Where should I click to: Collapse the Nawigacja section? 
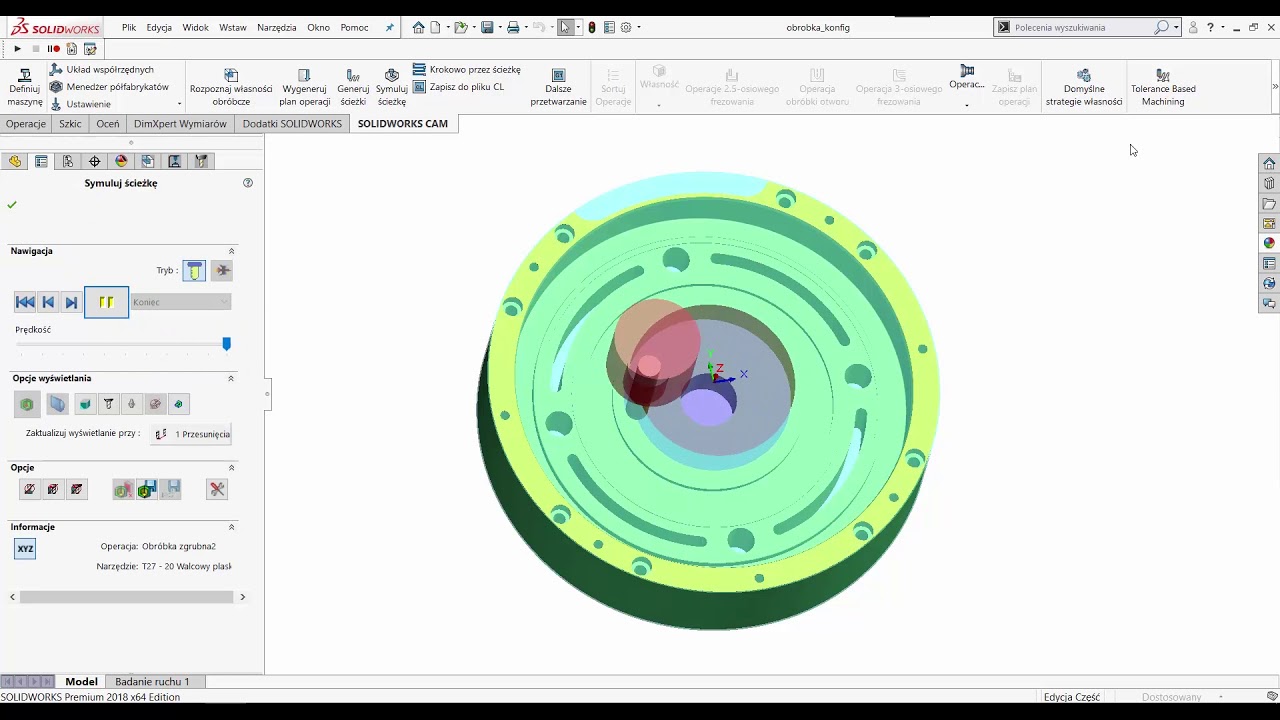point(231,251)
